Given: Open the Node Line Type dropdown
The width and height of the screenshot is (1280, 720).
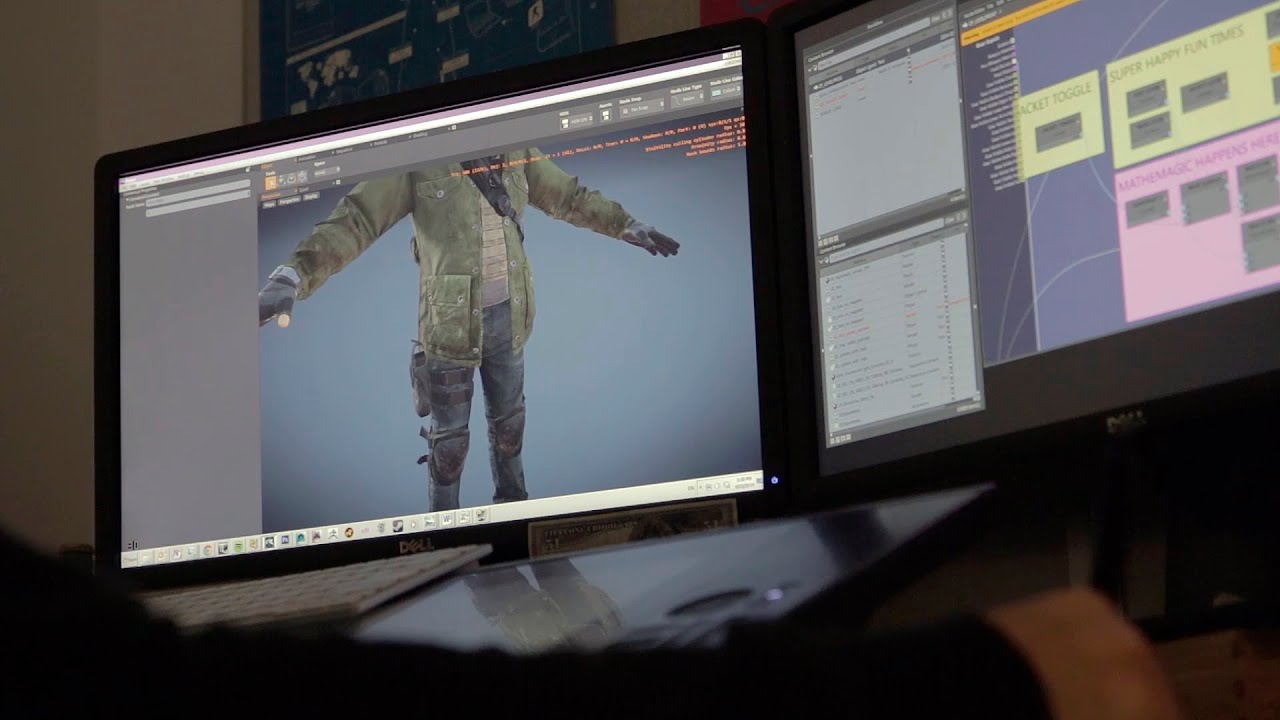Looking at the screenshot, I should [x=687, y=97].
